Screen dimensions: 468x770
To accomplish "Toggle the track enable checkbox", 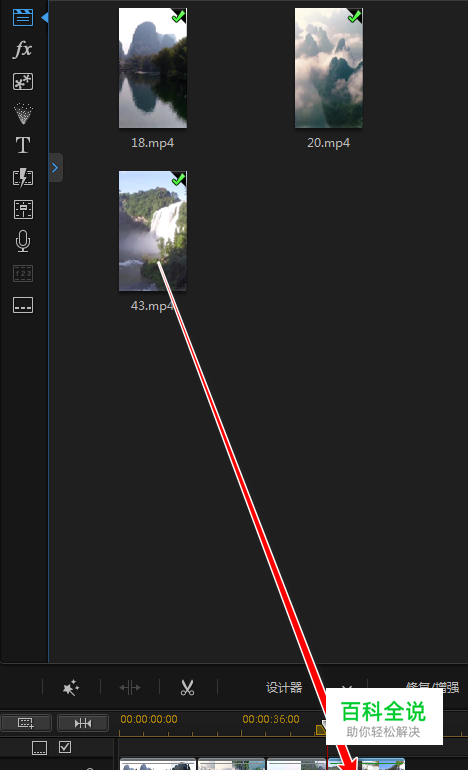I will click(x=65, y=747).
